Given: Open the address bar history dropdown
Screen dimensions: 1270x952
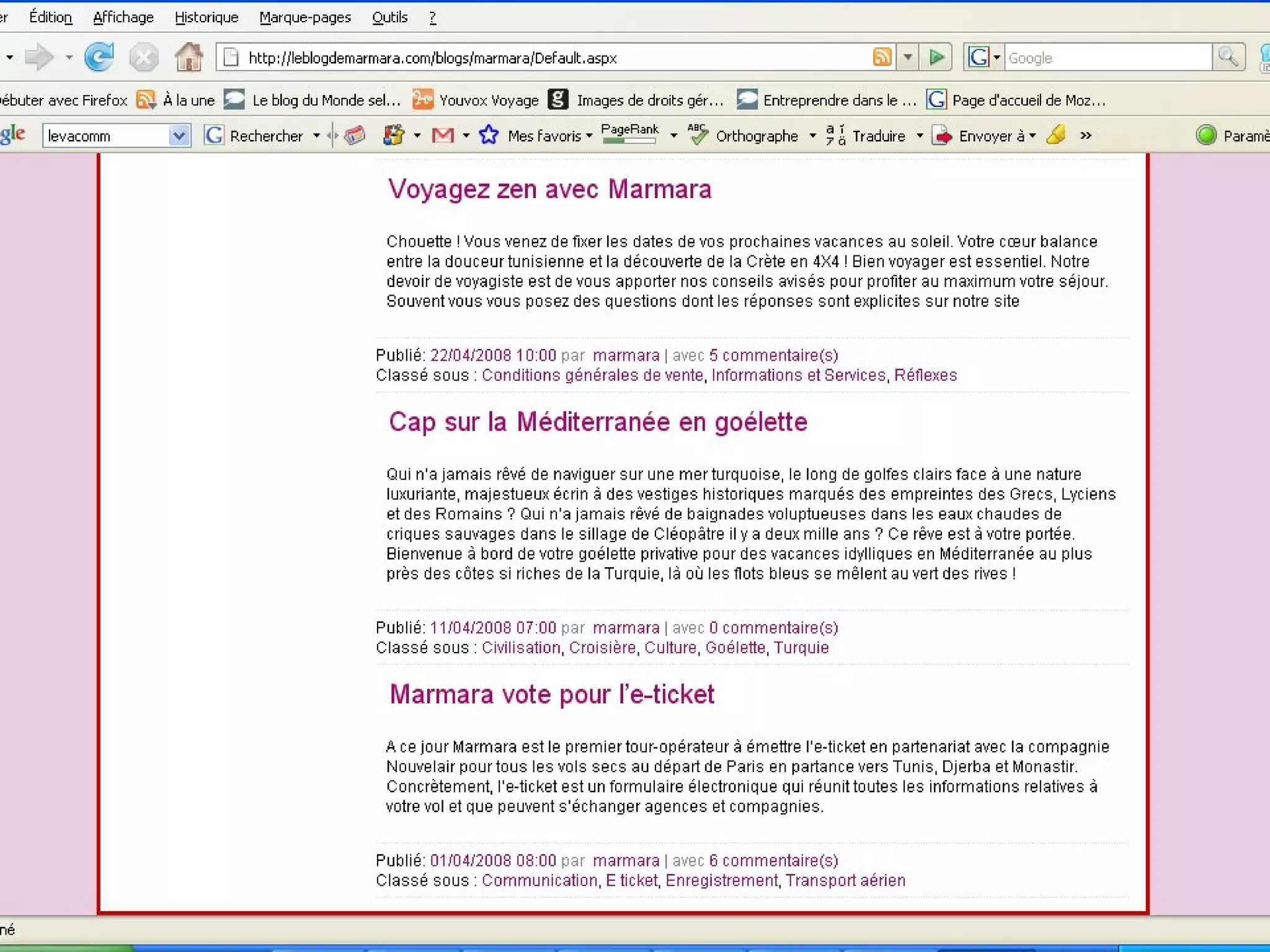Looking at the screenshot, I should click(907, 57).
